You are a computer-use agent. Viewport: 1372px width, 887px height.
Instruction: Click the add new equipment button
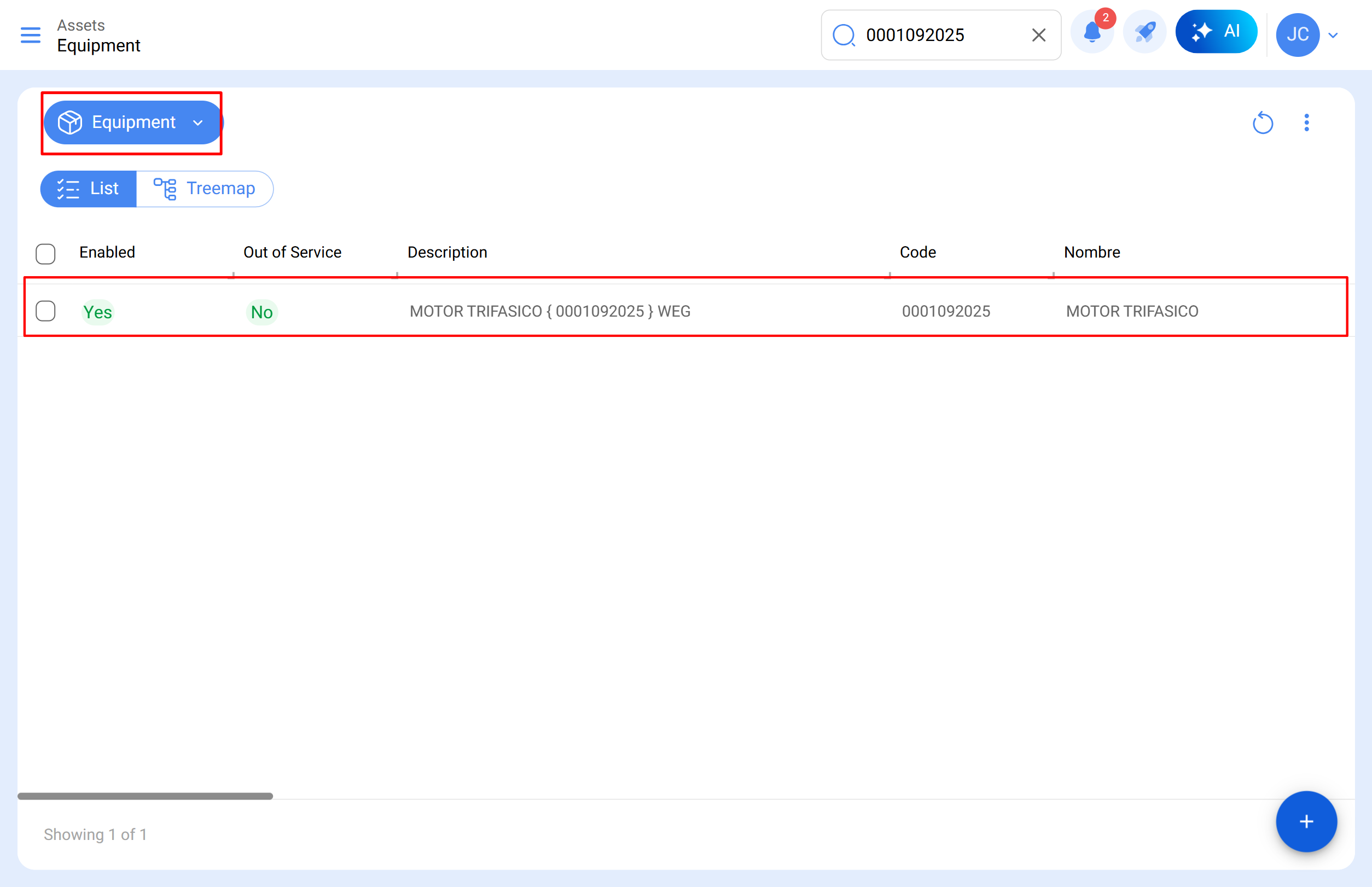pos(1306,822)
